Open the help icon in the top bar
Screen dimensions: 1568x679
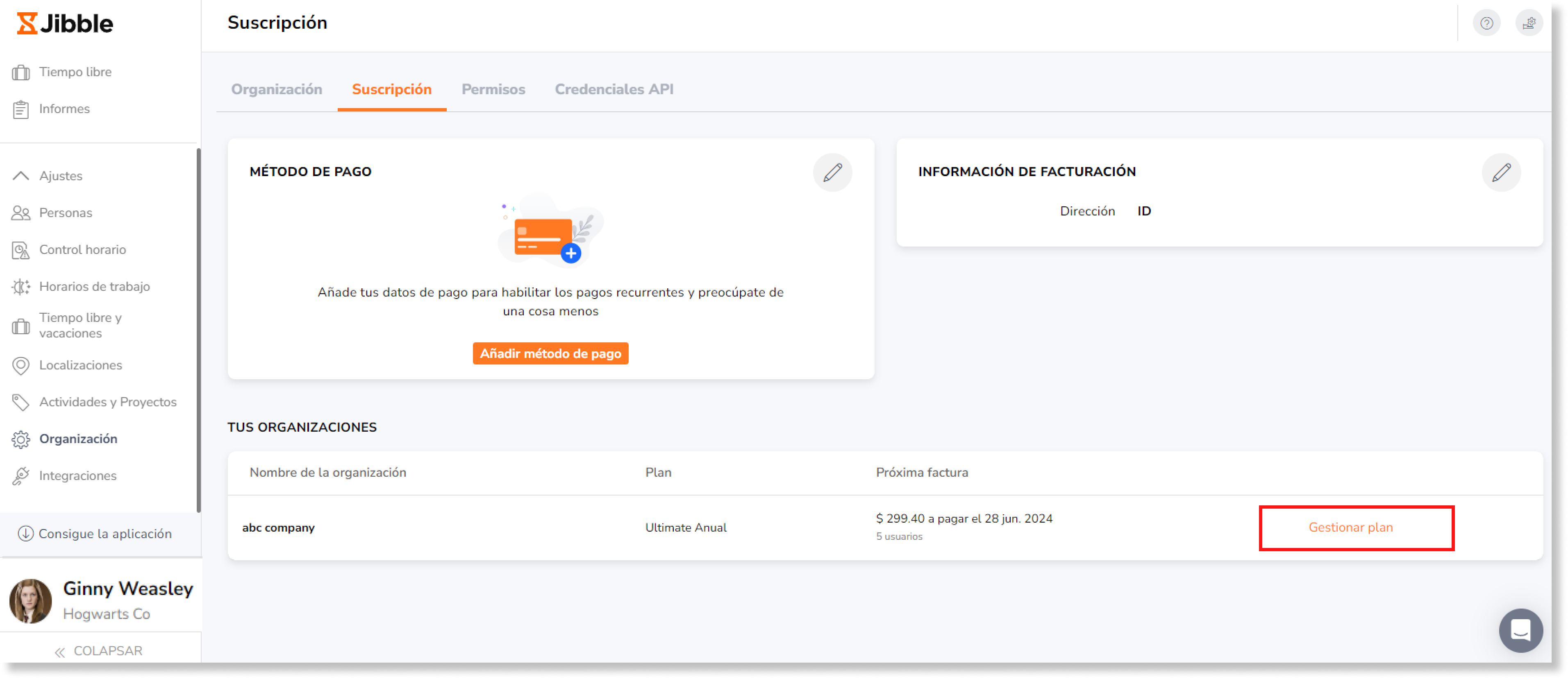tap(1486, 23)
